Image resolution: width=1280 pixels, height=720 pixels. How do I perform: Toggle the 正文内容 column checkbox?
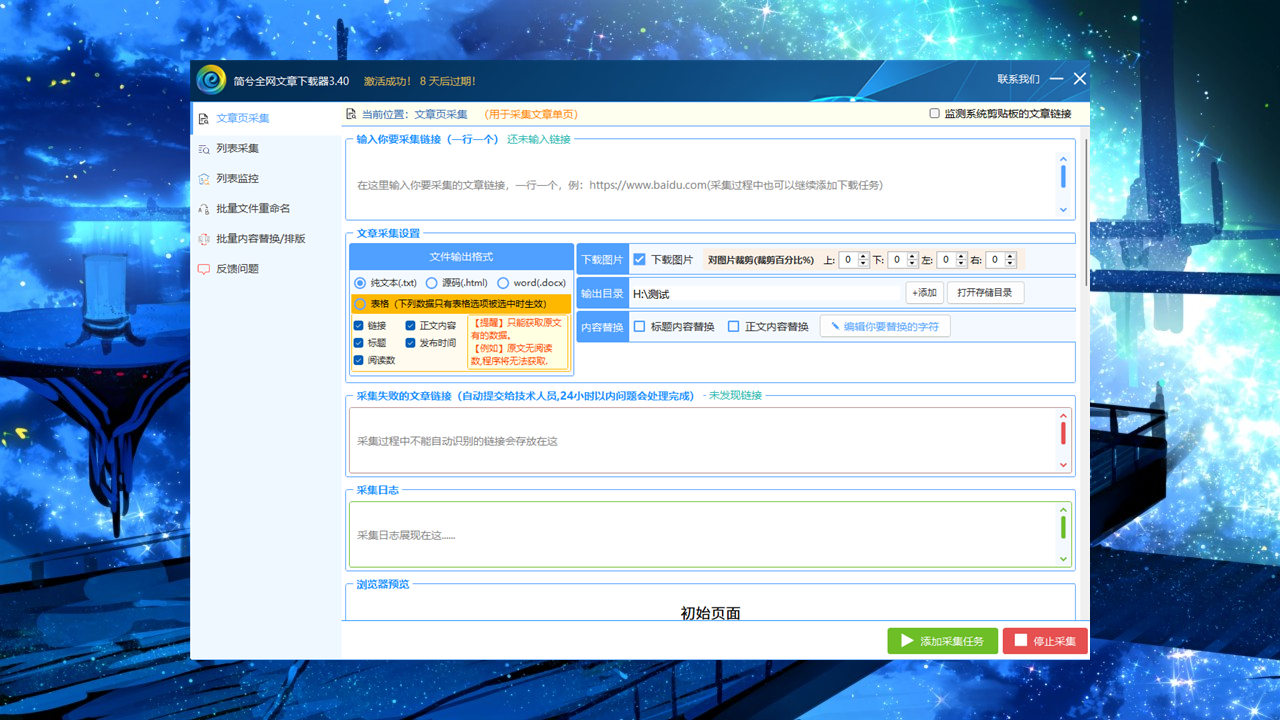(x=411, y=325)
